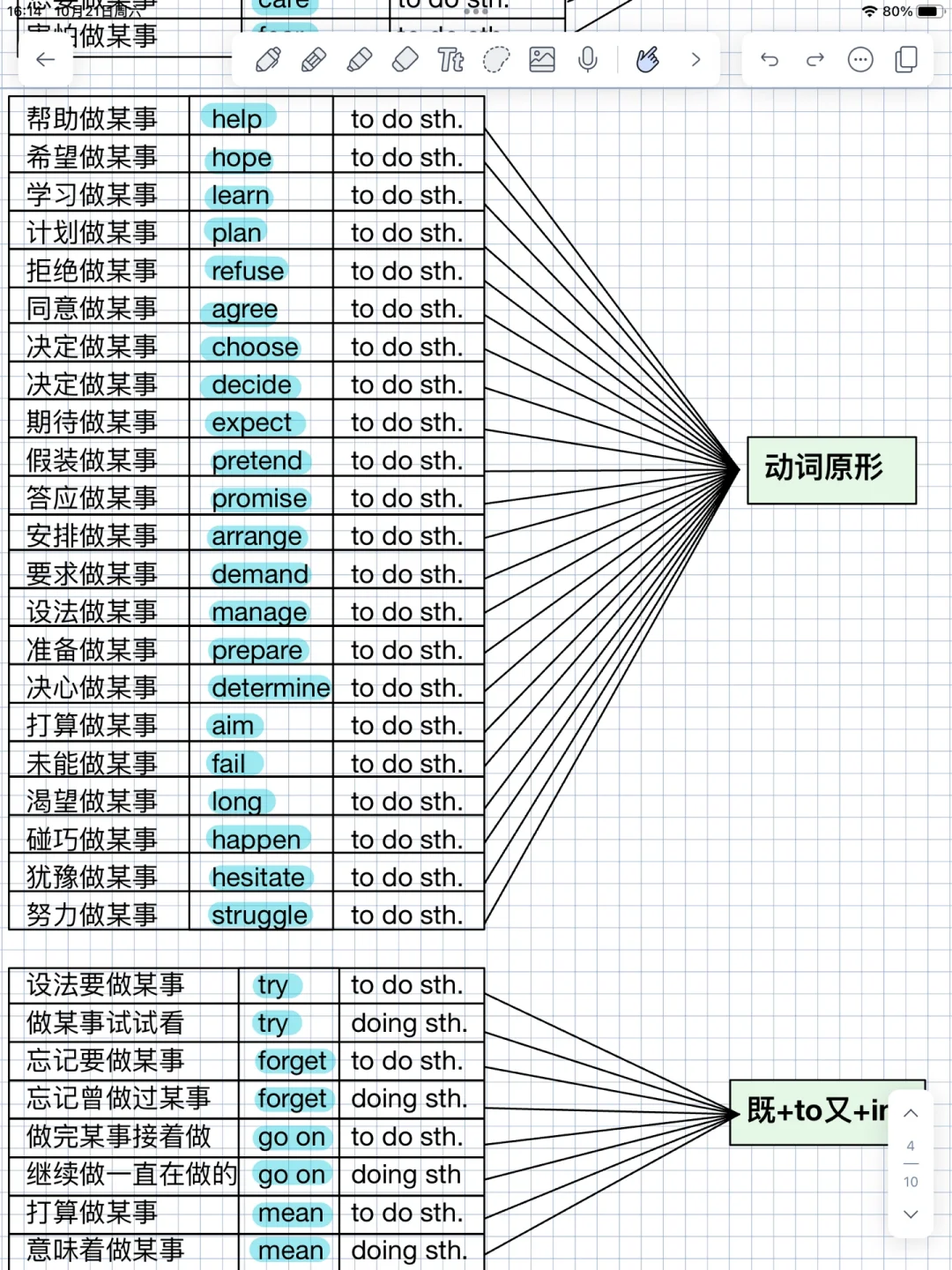Tap the multitasking three-dot handle at top
Screen dimensions: 952x1270
click(x=476, y=11)
